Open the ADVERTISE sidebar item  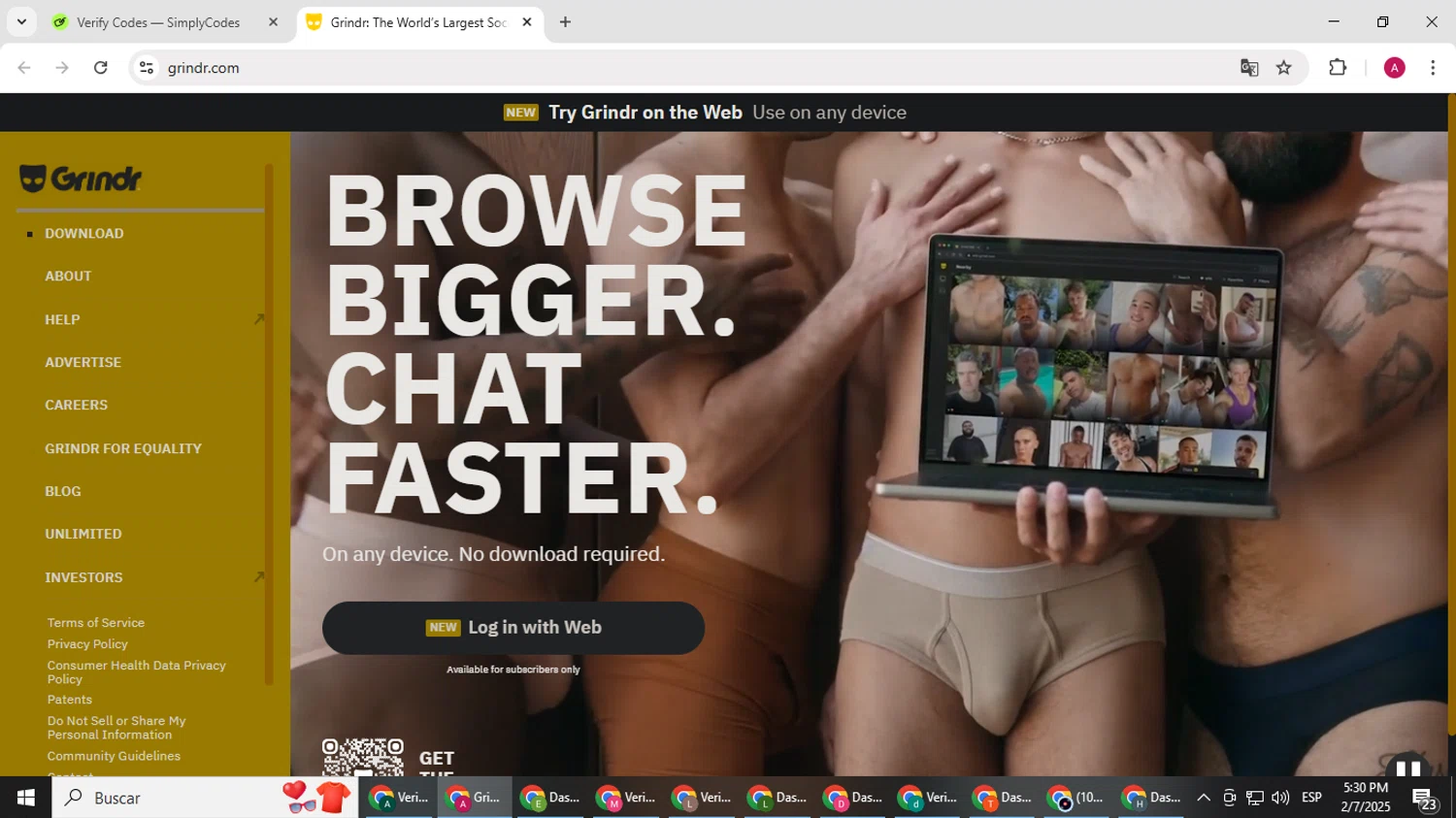tap(83, 362)
